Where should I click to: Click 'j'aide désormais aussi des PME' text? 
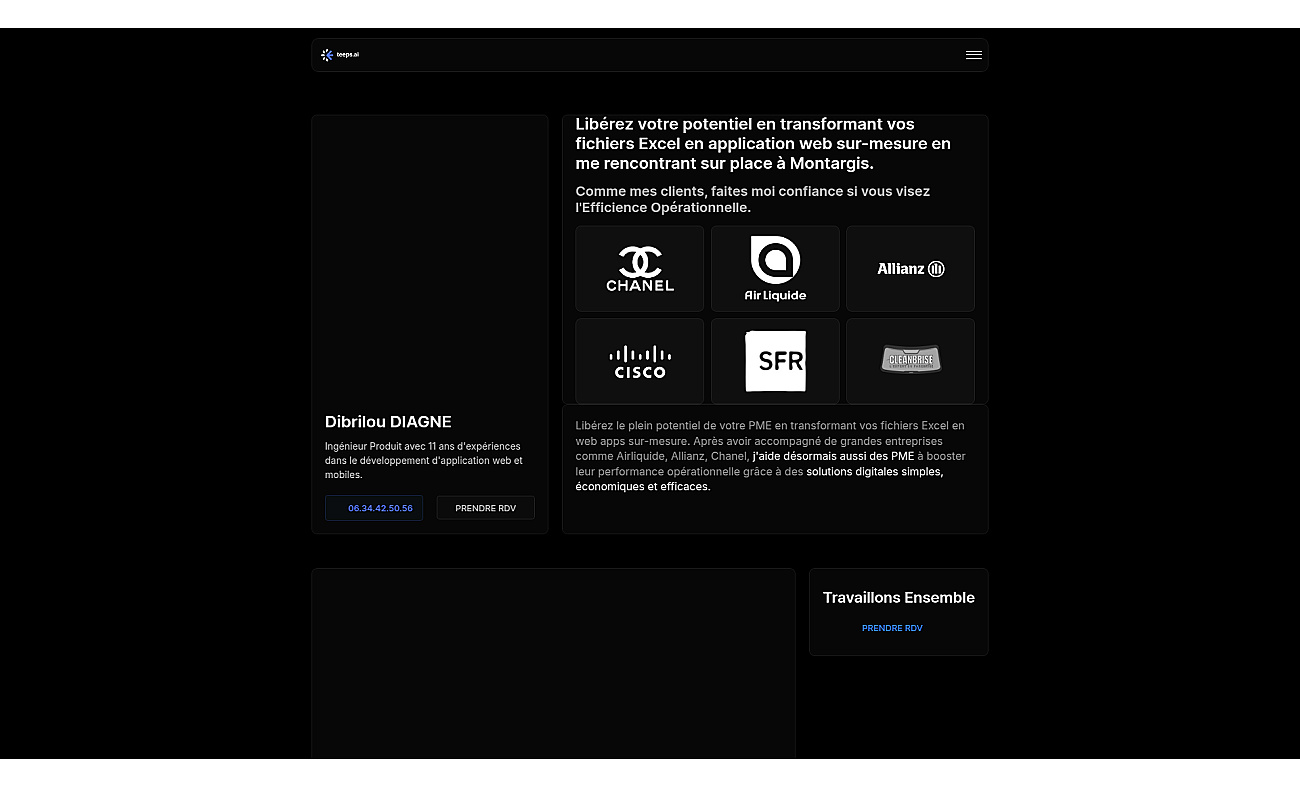tap(833, 456)
